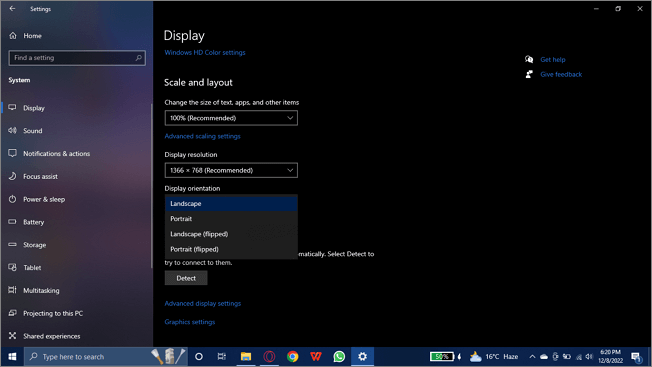Launch Google Chrome from the taskbar
The height and width of the screenshot is (367, 652).
(293, 357)
